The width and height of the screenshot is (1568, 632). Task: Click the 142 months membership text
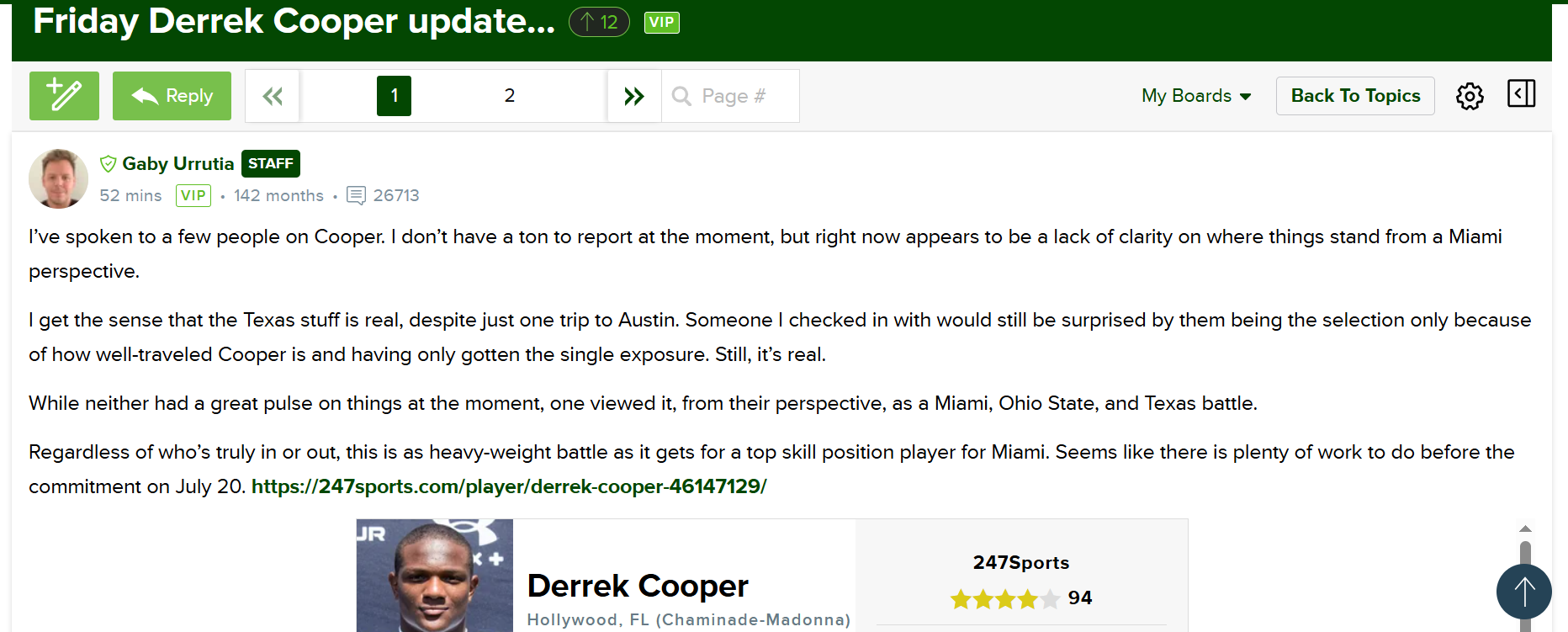pyautogui.click(x=278, y=195)
